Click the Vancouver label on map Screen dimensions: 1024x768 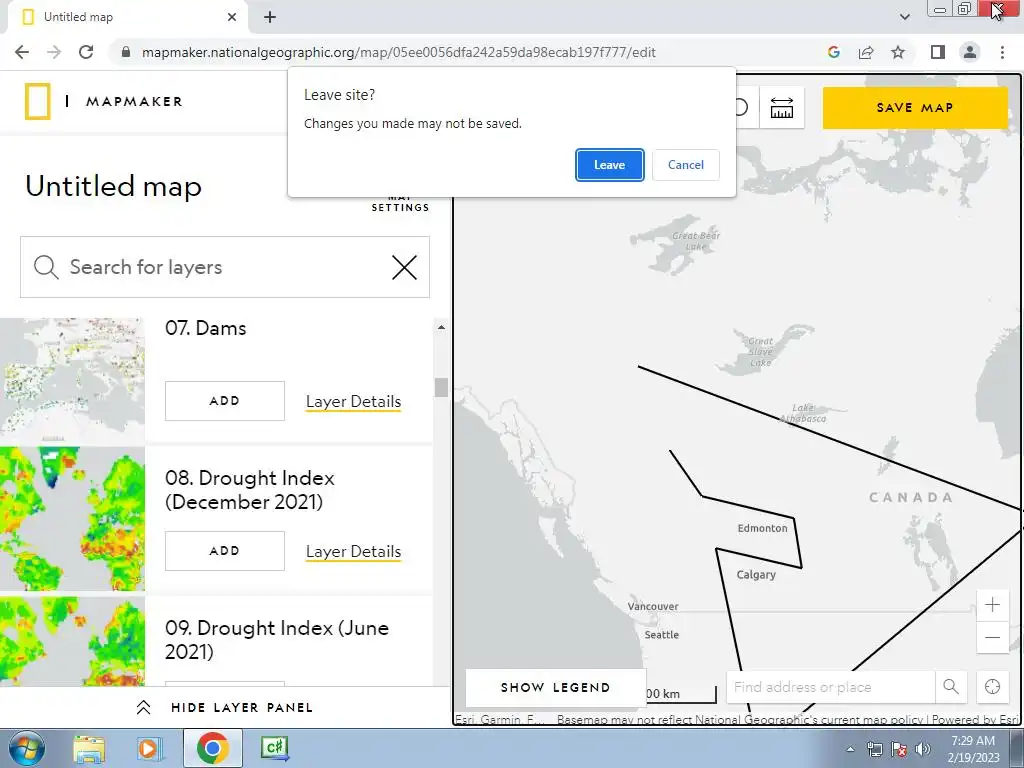pyautogui.click(x=653, y=607)
